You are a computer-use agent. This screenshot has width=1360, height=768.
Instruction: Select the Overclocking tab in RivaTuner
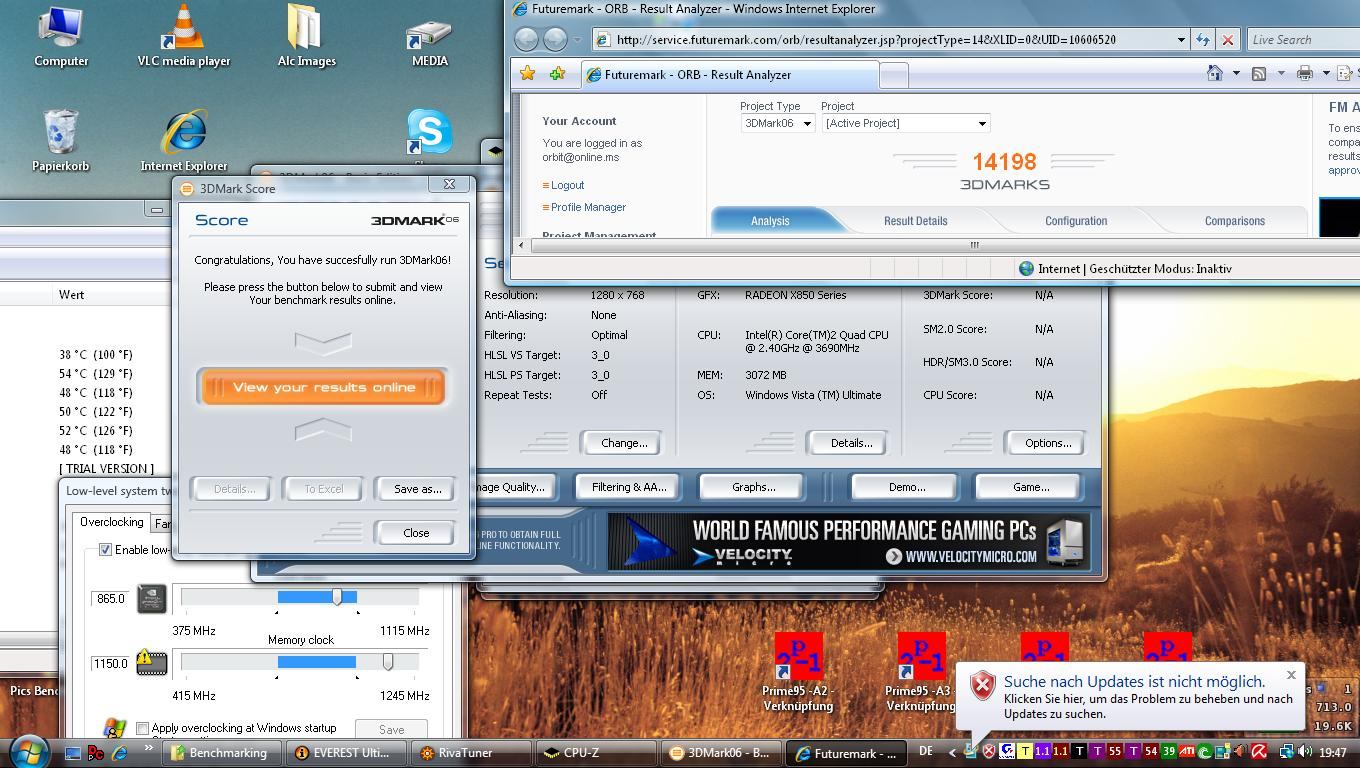[x=111, y=522]
